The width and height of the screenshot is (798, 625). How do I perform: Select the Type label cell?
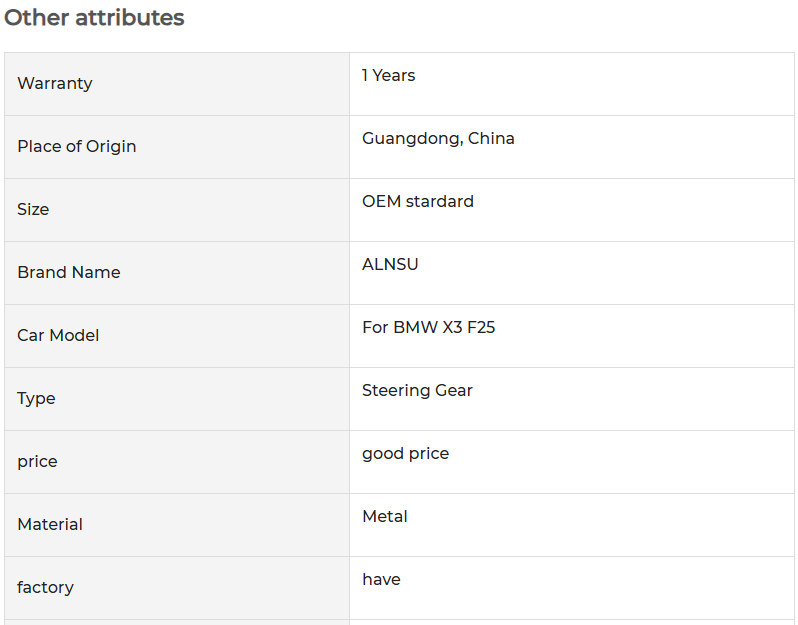(177, 399)
